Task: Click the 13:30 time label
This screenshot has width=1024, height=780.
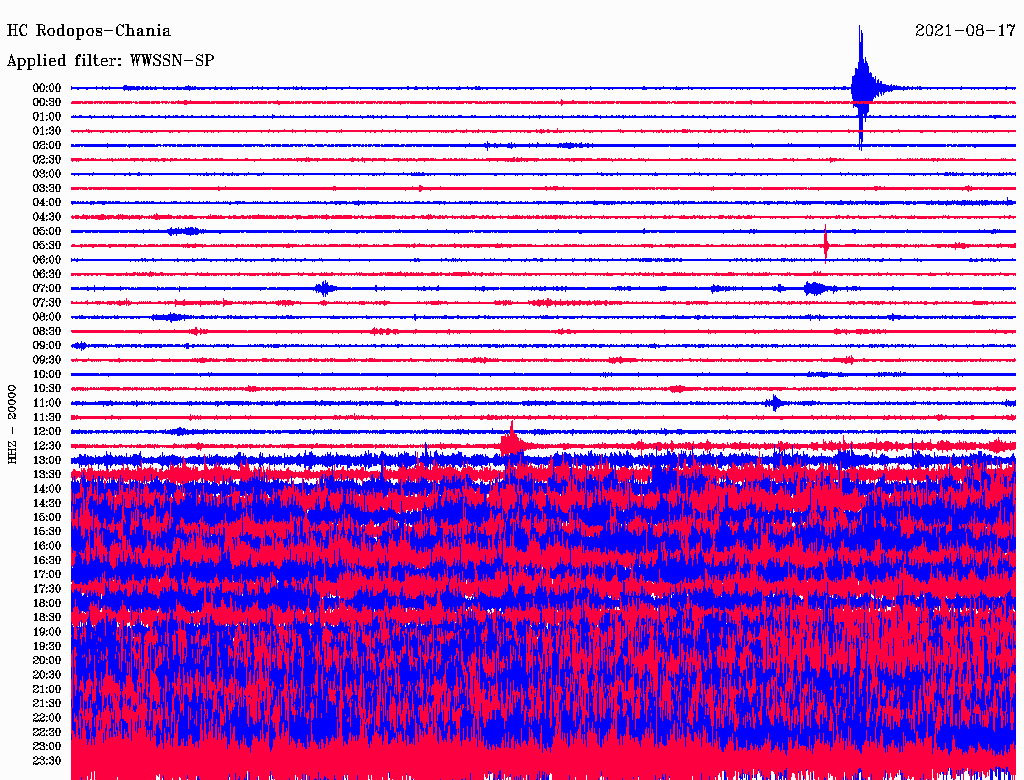Action: tap(47, 474)
